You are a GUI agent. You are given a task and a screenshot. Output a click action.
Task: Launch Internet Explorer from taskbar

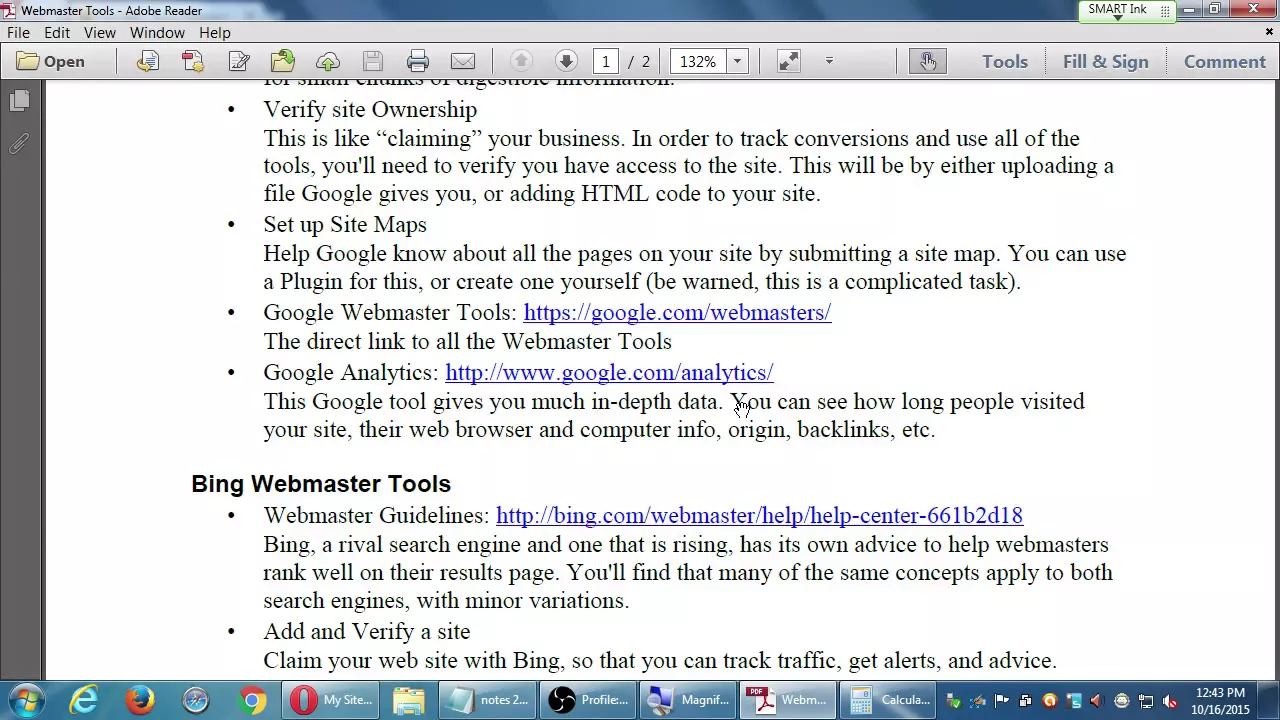point(83,700)
